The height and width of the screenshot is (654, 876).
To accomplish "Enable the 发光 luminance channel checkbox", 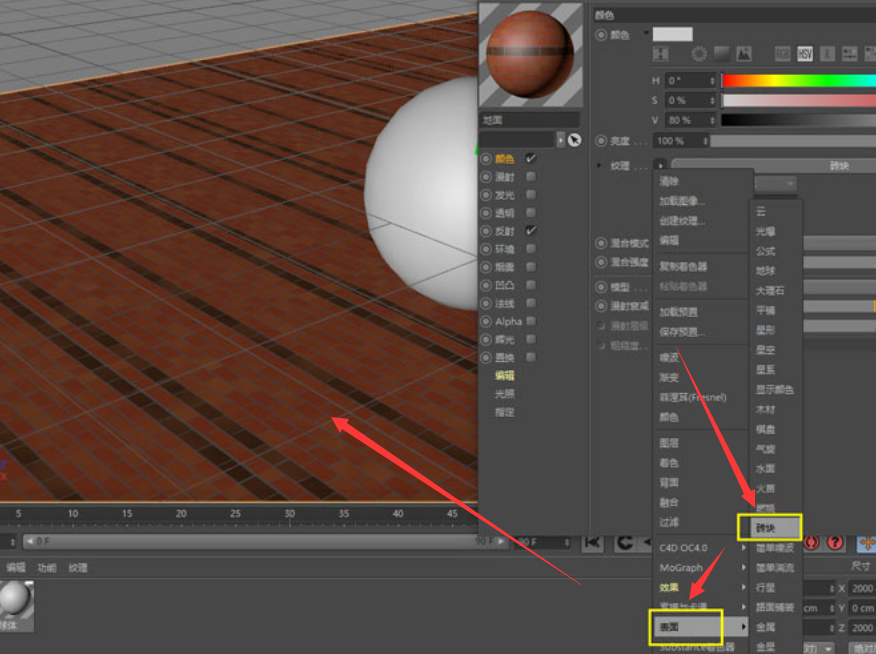I will click(533, 196).
